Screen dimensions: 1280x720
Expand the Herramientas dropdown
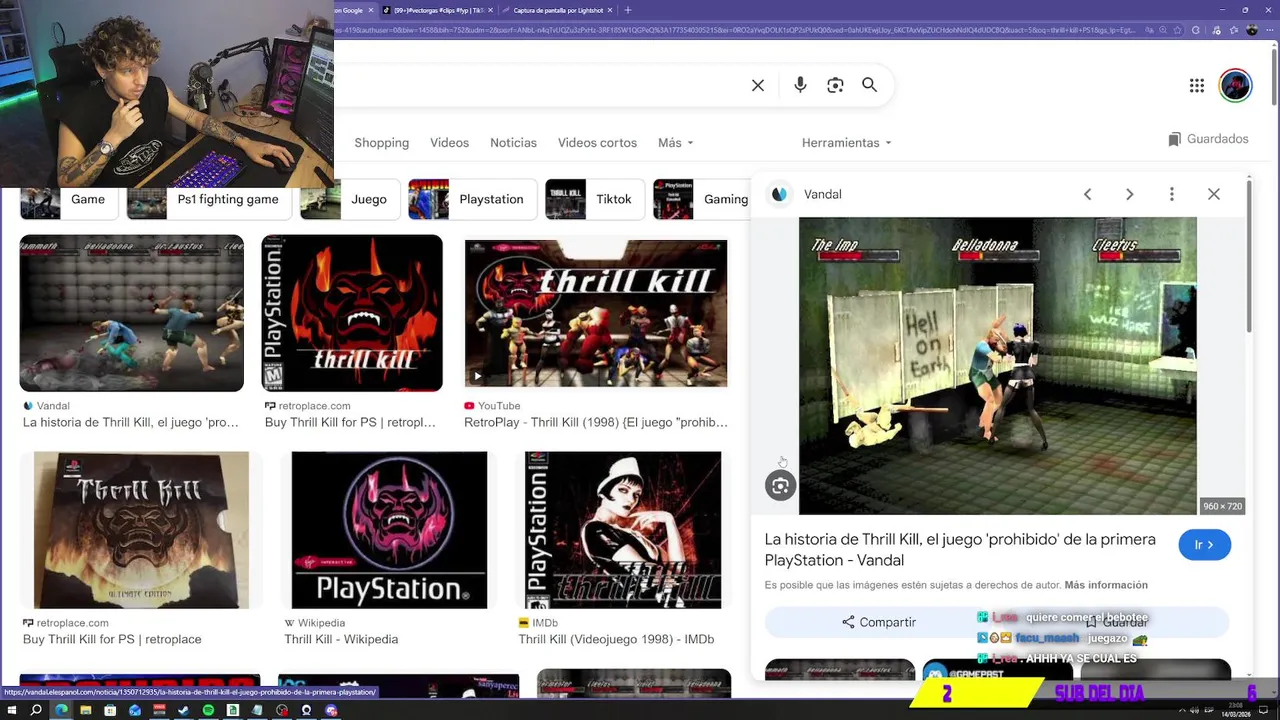click(x=846, y=143)
